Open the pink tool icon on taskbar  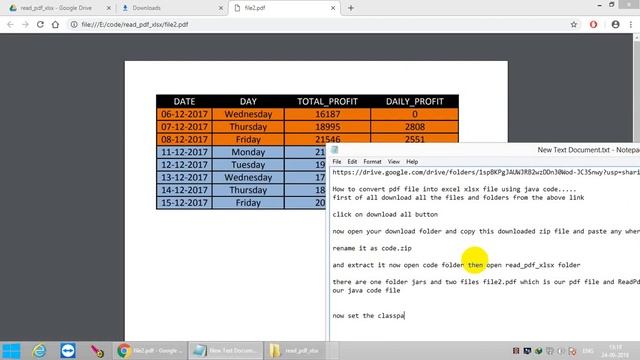click(x=97, y=351)
